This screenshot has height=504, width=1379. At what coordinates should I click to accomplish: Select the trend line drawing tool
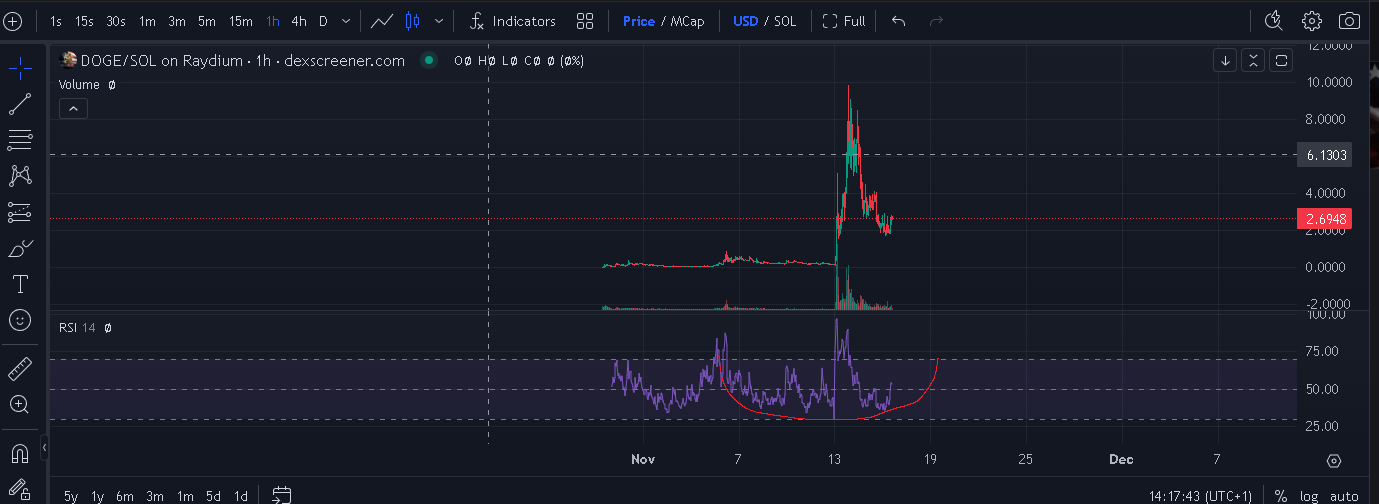[x=20, y=104]
